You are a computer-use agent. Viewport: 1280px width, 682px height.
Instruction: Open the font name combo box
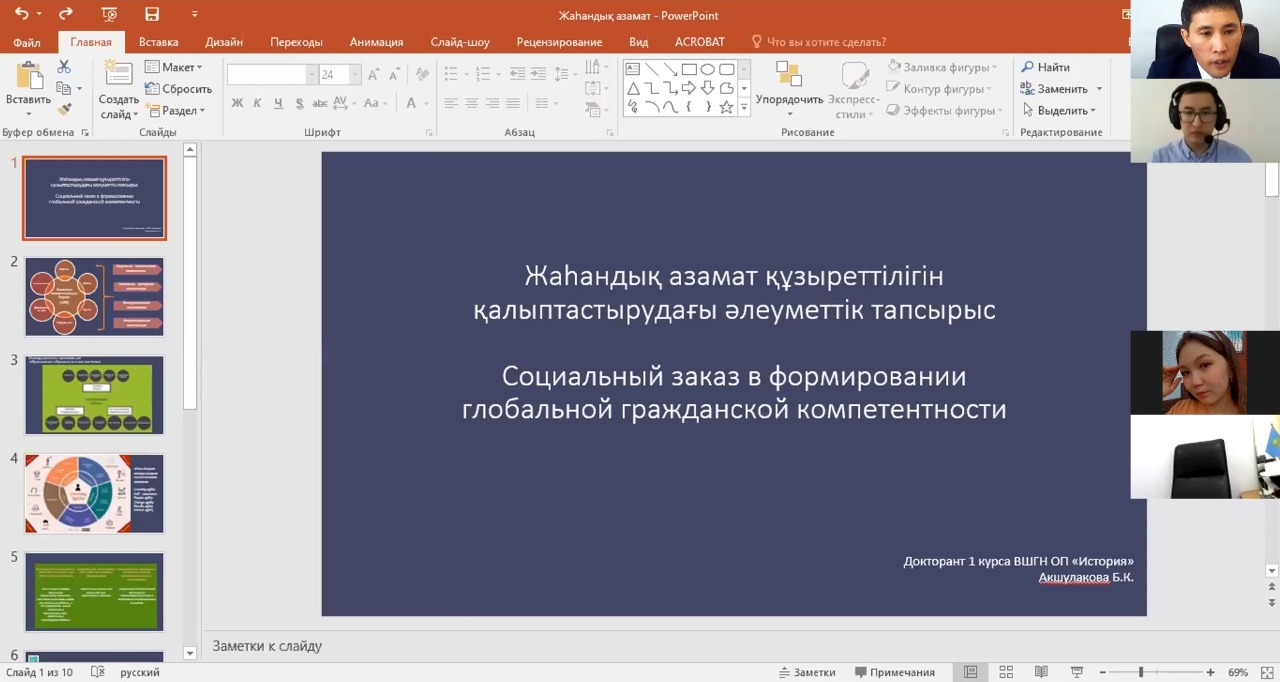(x=272, y=75)
